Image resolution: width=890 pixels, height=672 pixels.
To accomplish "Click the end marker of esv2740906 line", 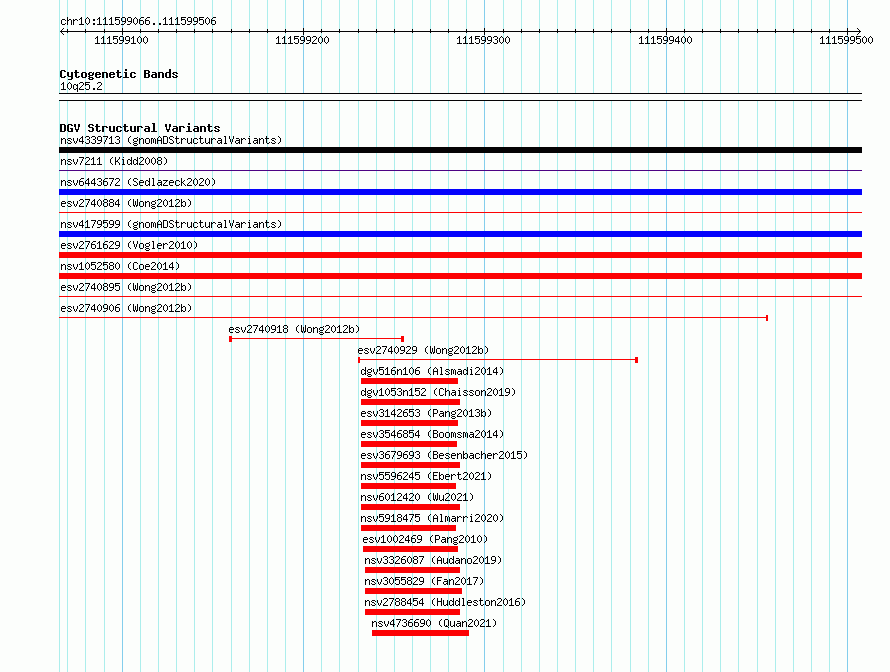I will tap(767, 318).
